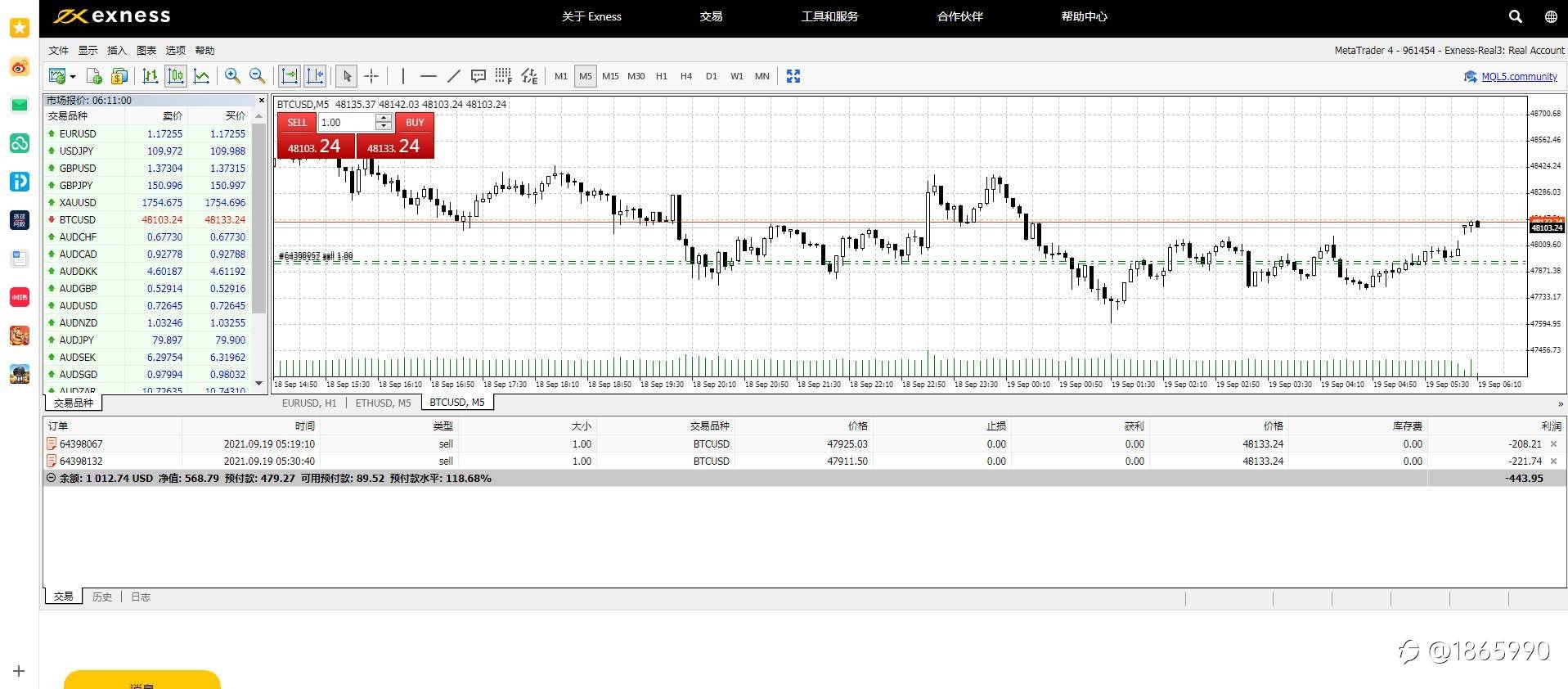Set timeframe to W1
The image size is (1568, 689).
pos(737,76)
